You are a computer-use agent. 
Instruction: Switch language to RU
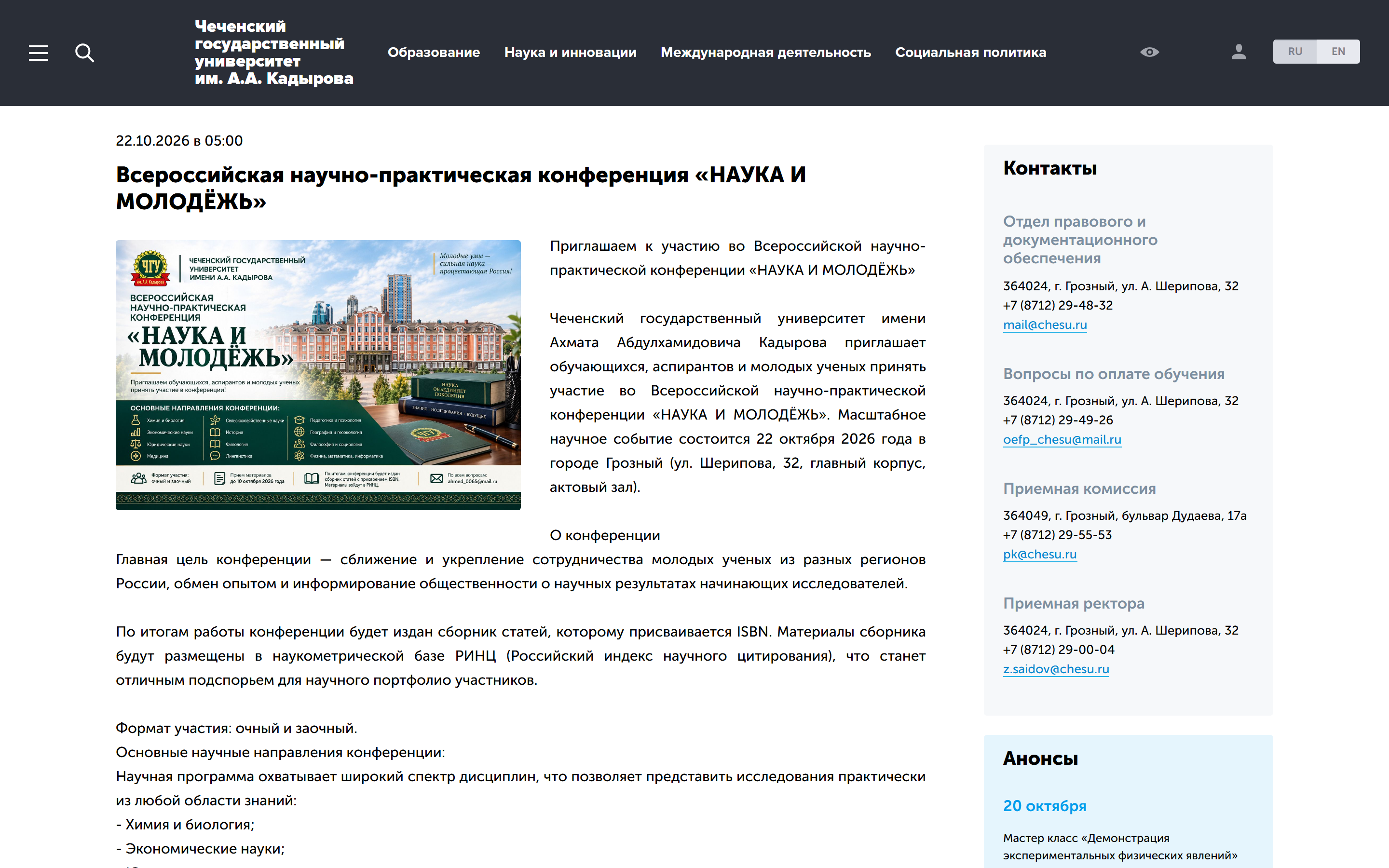tap(1294, 52)
